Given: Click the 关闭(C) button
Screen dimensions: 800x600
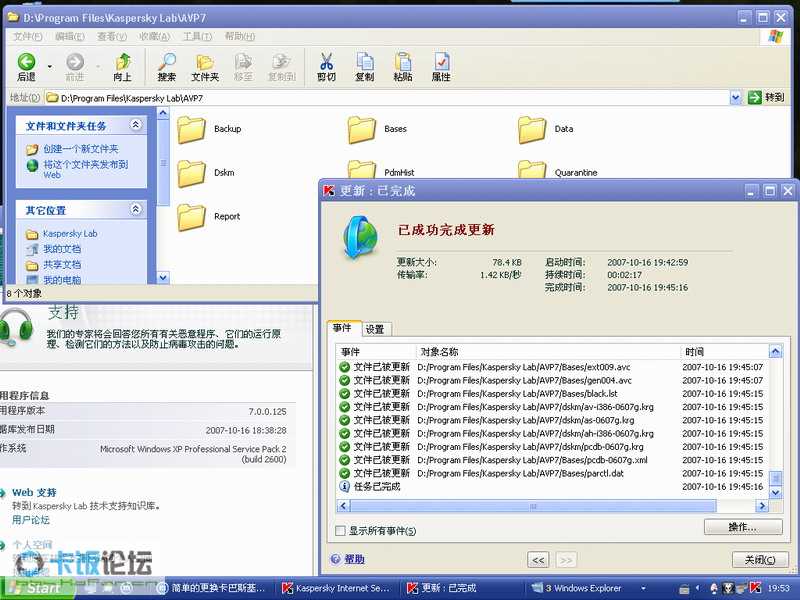Looking at the screenshot, I should [760, 560].
